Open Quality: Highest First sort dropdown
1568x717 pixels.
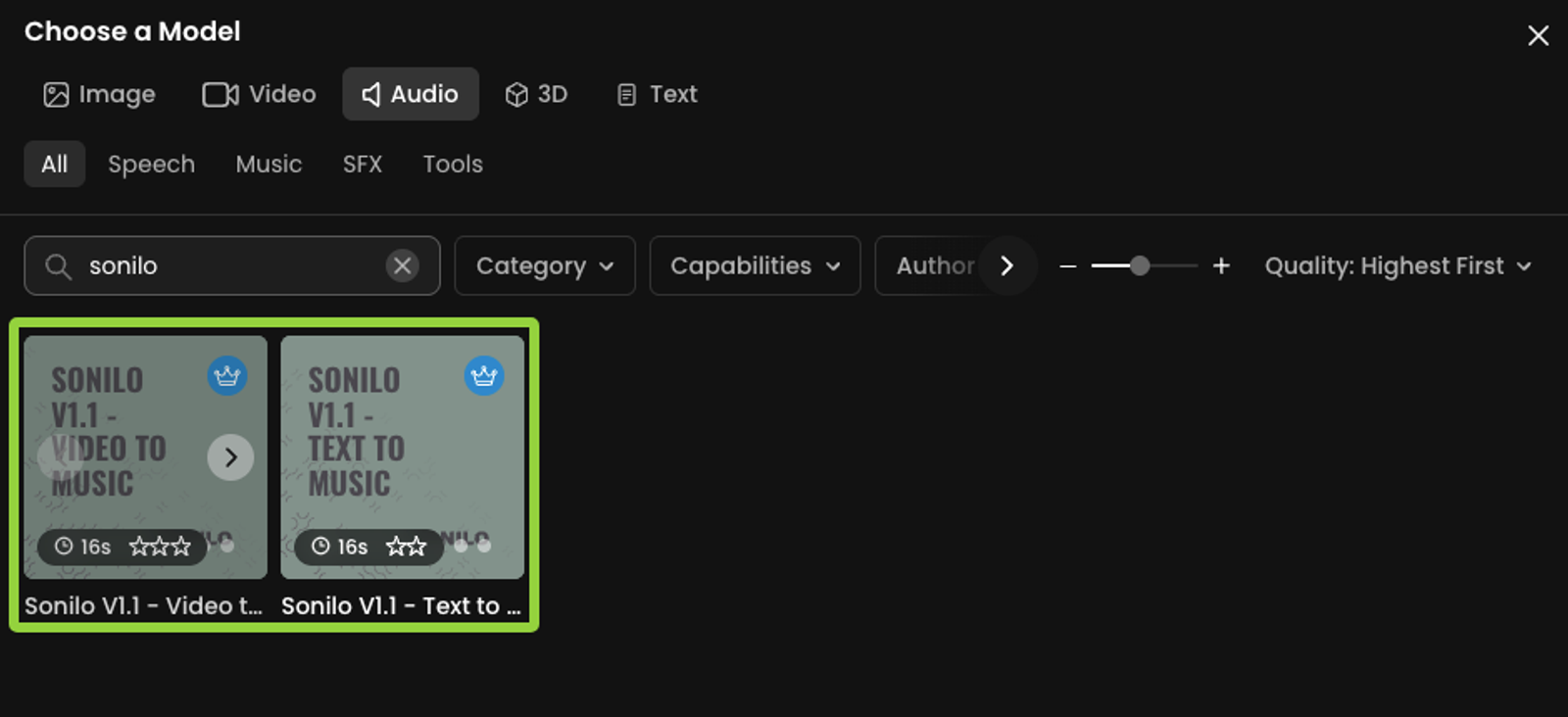point(1397,265)
